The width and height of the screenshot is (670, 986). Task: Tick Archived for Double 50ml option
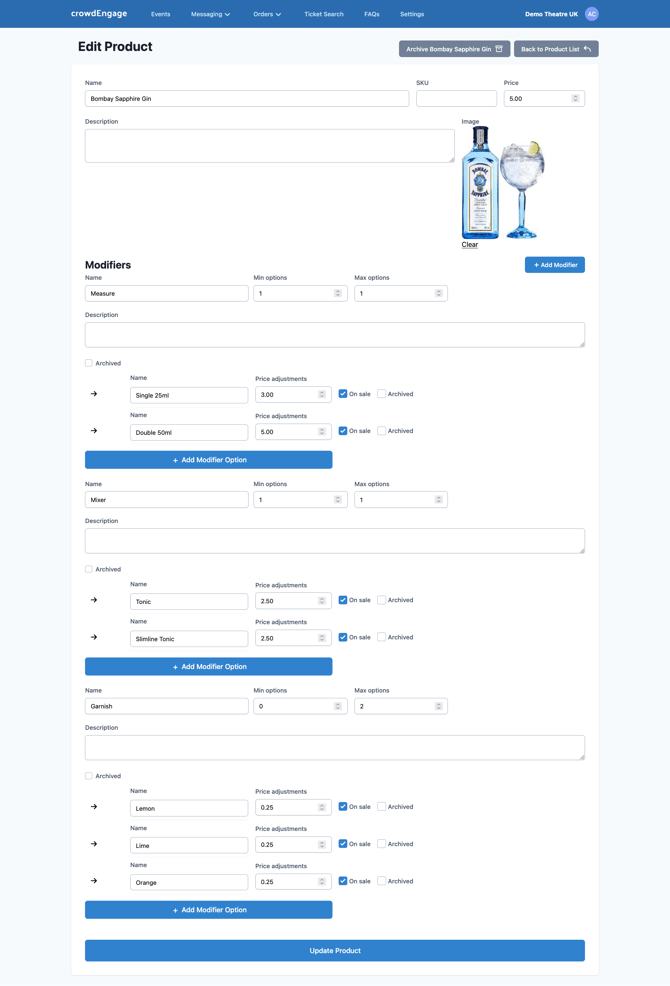pyautogui.click(x=381, y=431)
